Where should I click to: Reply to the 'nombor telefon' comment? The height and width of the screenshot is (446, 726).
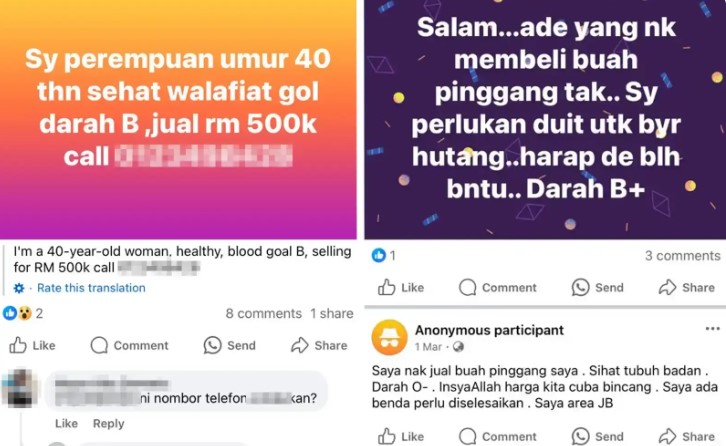click(108, 423)
